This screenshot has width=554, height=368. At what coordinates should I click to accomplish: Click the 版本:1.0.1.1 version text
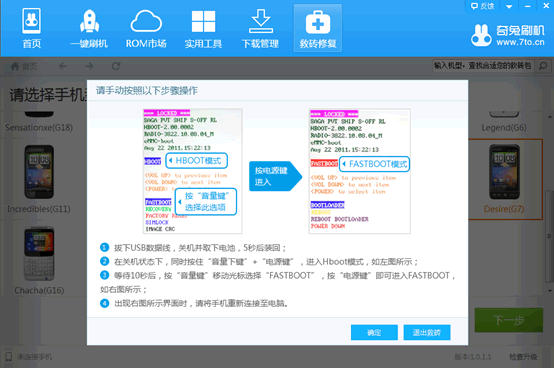tap(473, 357)
